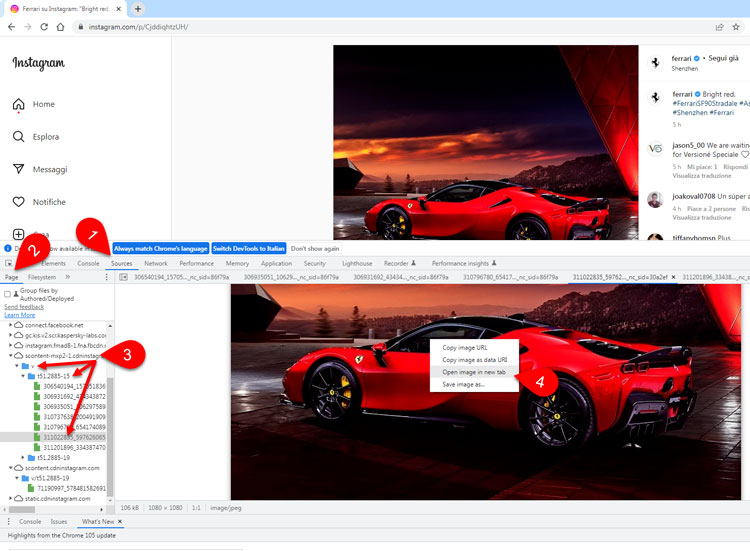Collapse the t51.2885-15 folder
This screenshot has height=551, width=750.
click(x=23, y=376)
